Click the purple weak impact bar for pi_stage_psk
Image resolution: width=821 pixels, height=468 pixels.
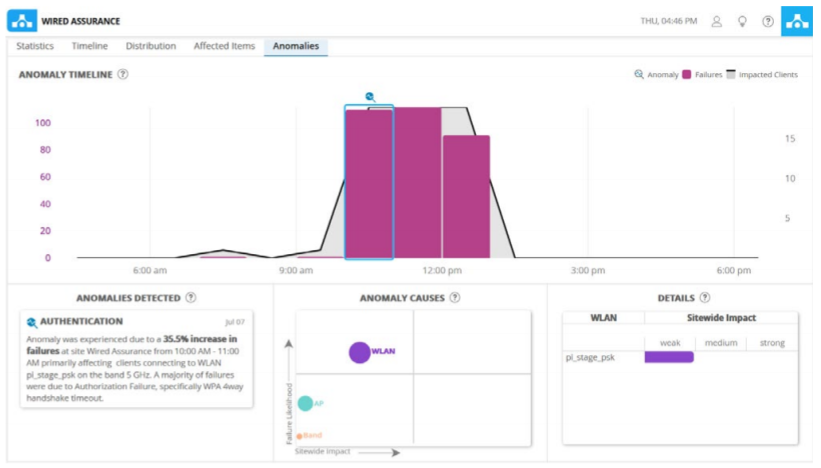(669, 357)
